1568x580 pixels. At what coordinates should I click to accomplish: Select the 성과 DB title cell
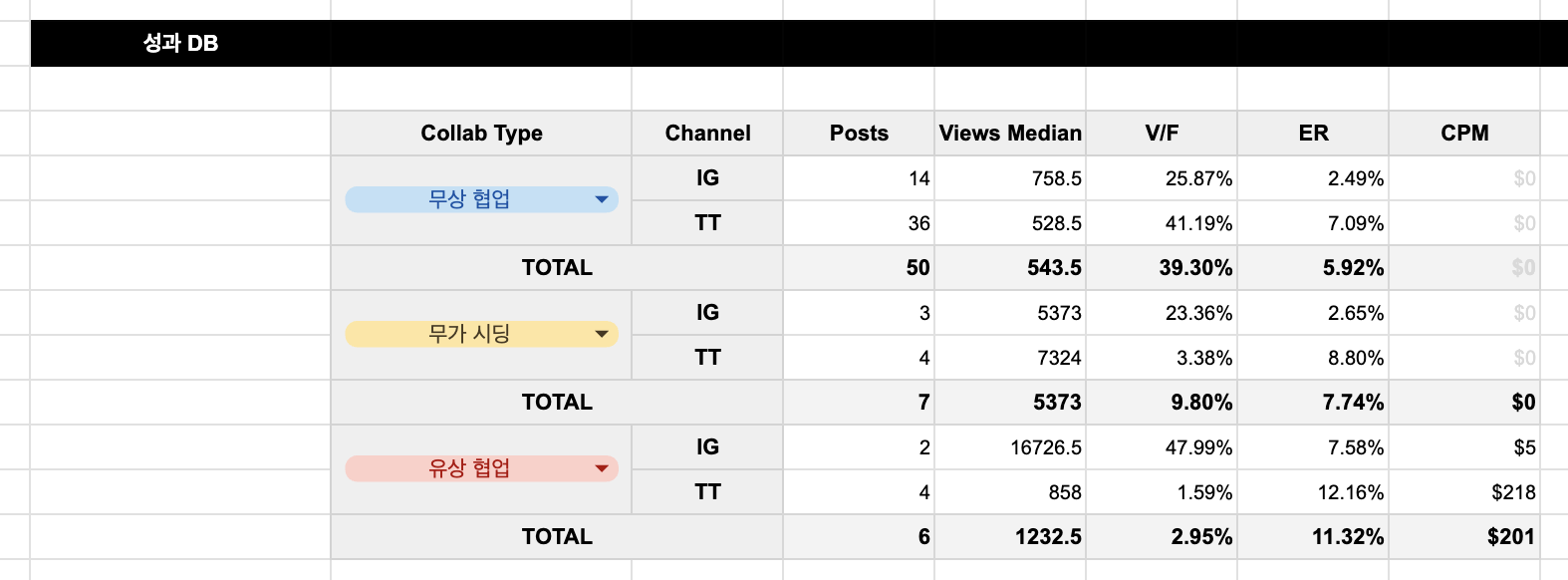pos(180,44)
